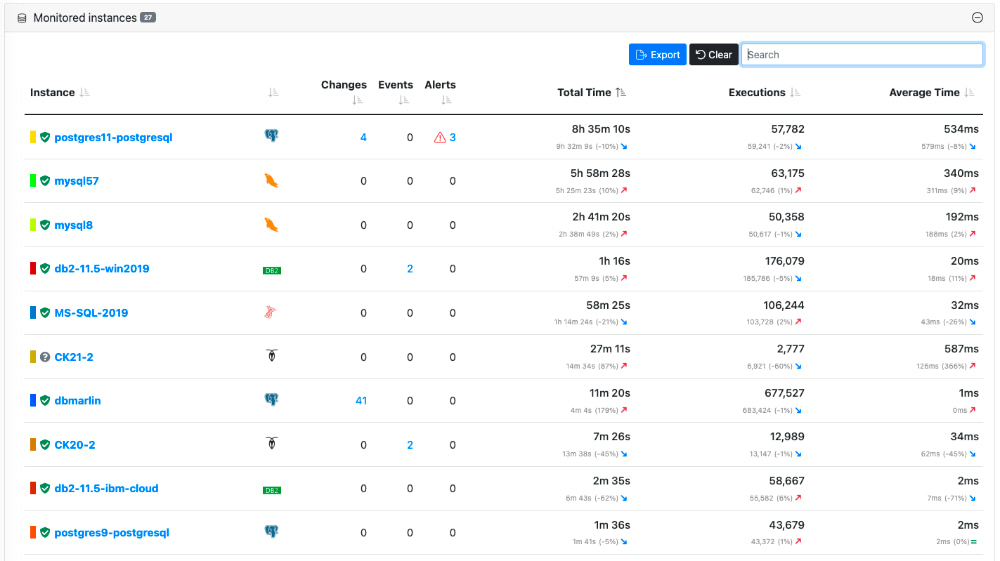Screen dimensions: 1000x561
Task: Open postgres9-postgresql instance
Action: coord(112,533)
